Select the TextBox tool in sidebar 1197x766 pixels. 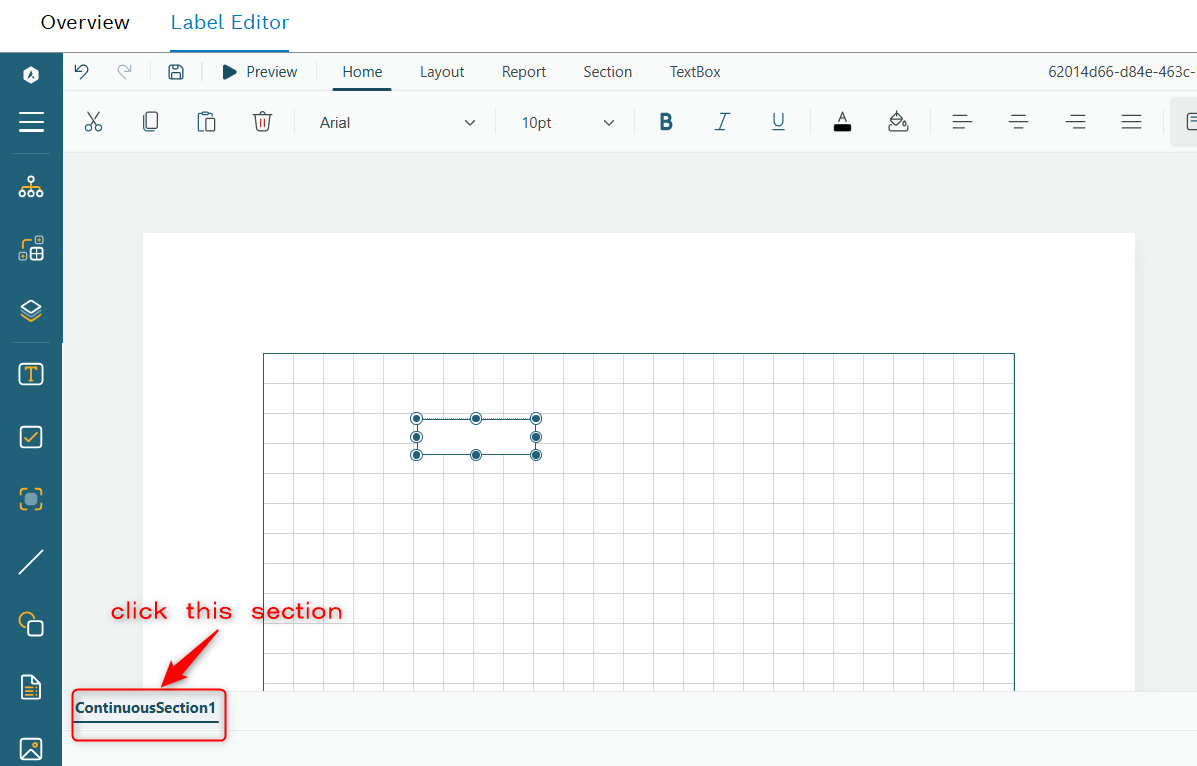coord(31,374)
